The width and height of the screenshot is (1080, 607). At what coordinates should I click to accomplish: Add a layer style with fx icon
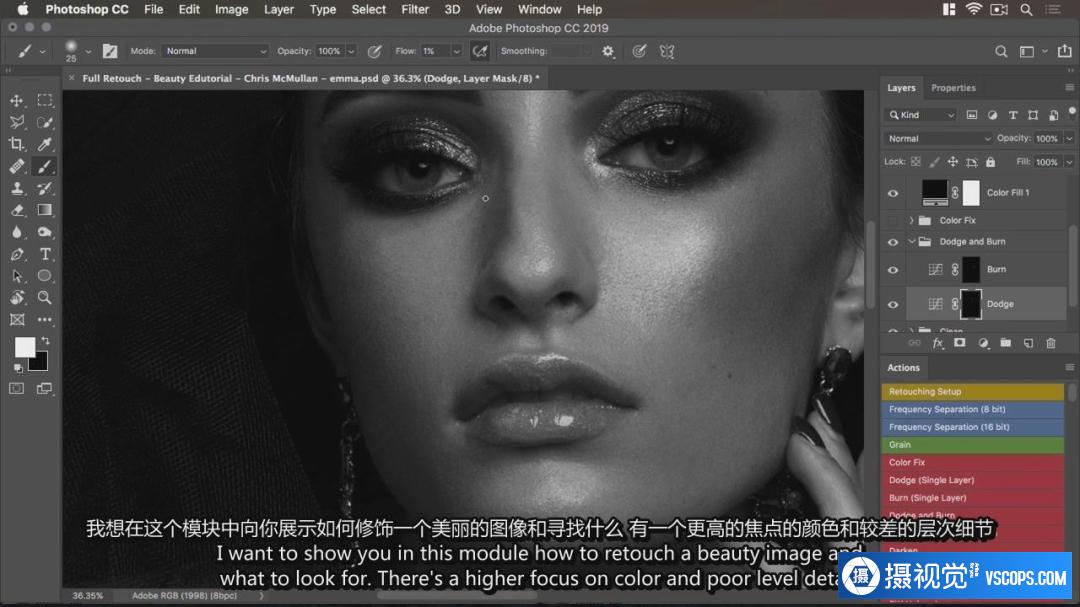(937, 343)
